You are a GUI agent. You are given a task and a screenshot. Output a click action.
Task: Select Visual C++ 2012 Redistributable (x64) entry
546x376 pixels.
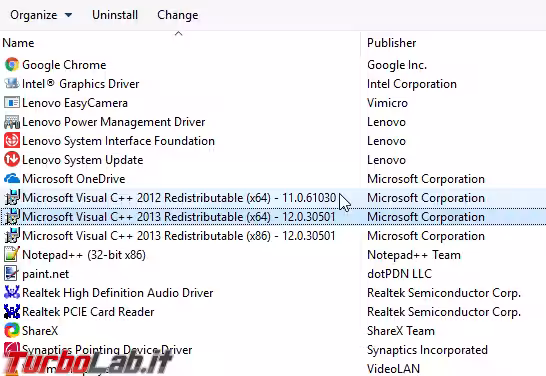point(179,197)
